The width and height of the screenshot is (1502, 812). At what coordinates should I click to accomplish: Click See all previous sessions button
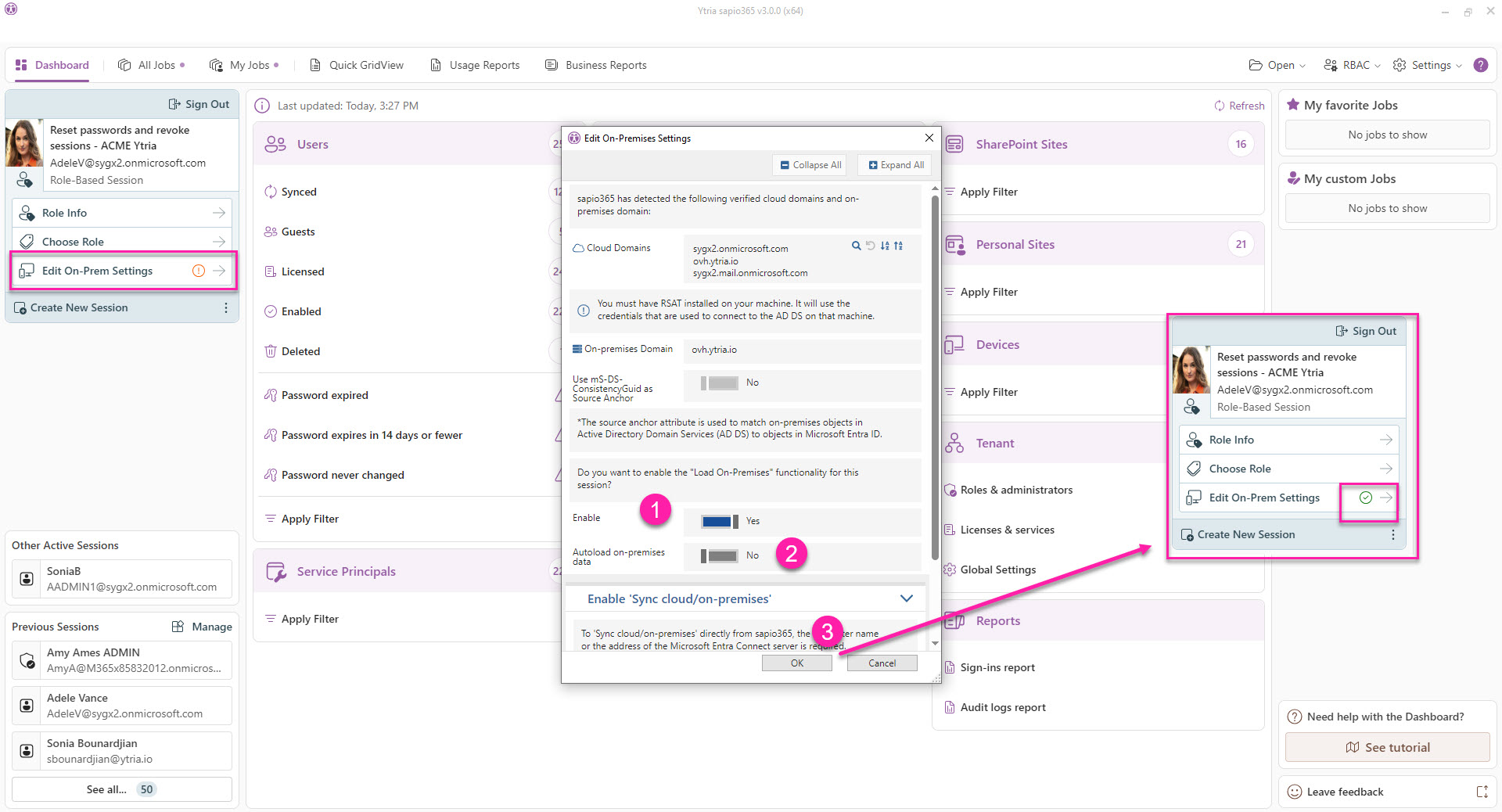pyautogui.click(x=121, y=789)
